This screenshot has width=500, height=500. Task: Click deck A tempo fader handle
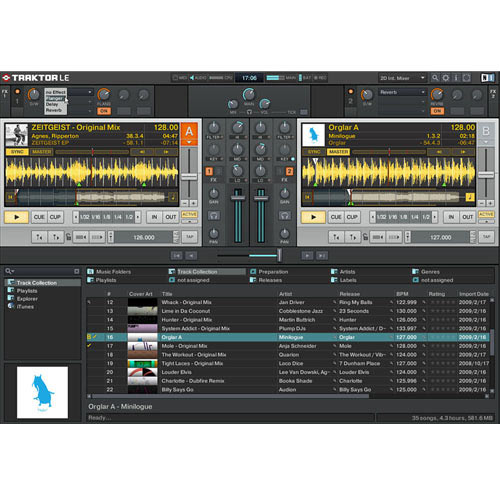click(189, 176)
